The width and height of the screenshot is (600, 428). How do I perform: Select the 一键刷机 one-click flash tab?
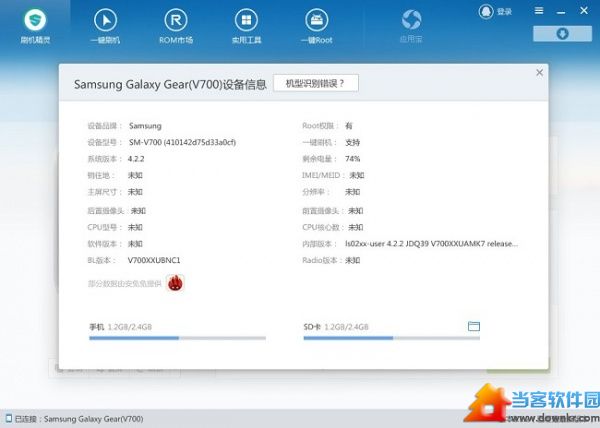tap(105, 26)
